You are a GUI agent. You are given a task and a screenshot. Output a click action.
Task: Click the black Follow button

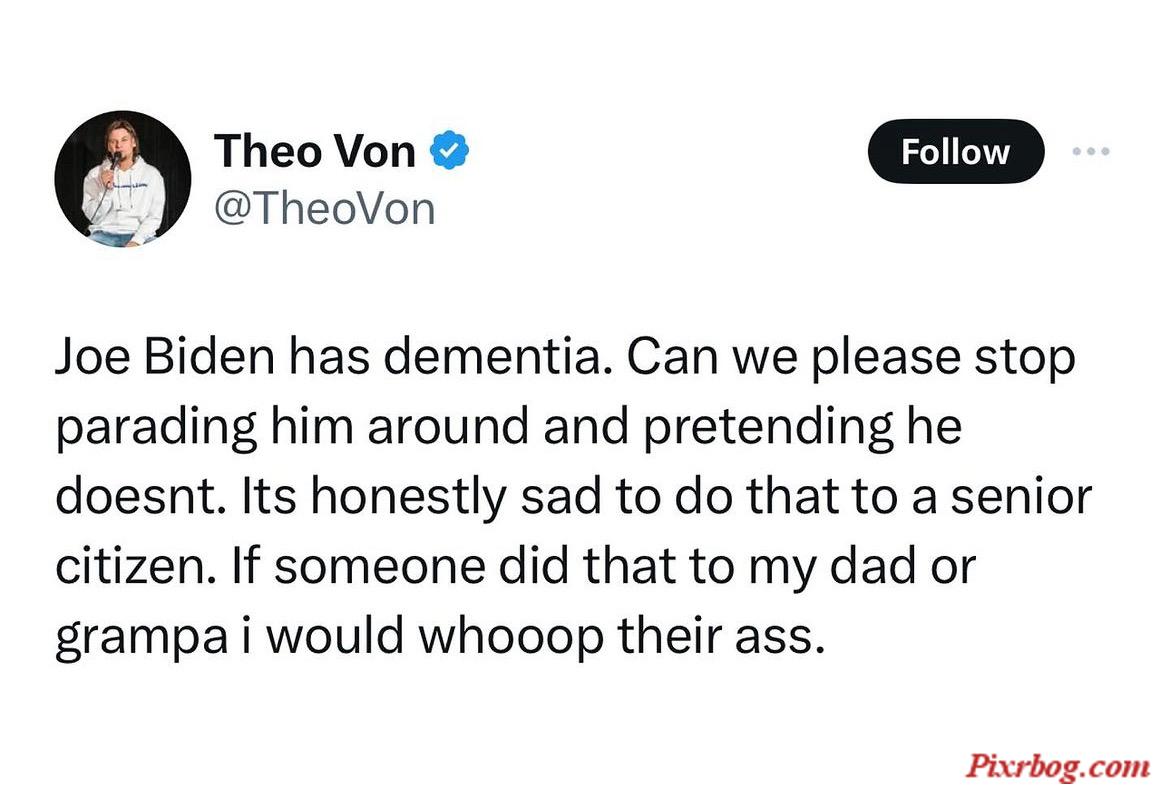point(955,151)
